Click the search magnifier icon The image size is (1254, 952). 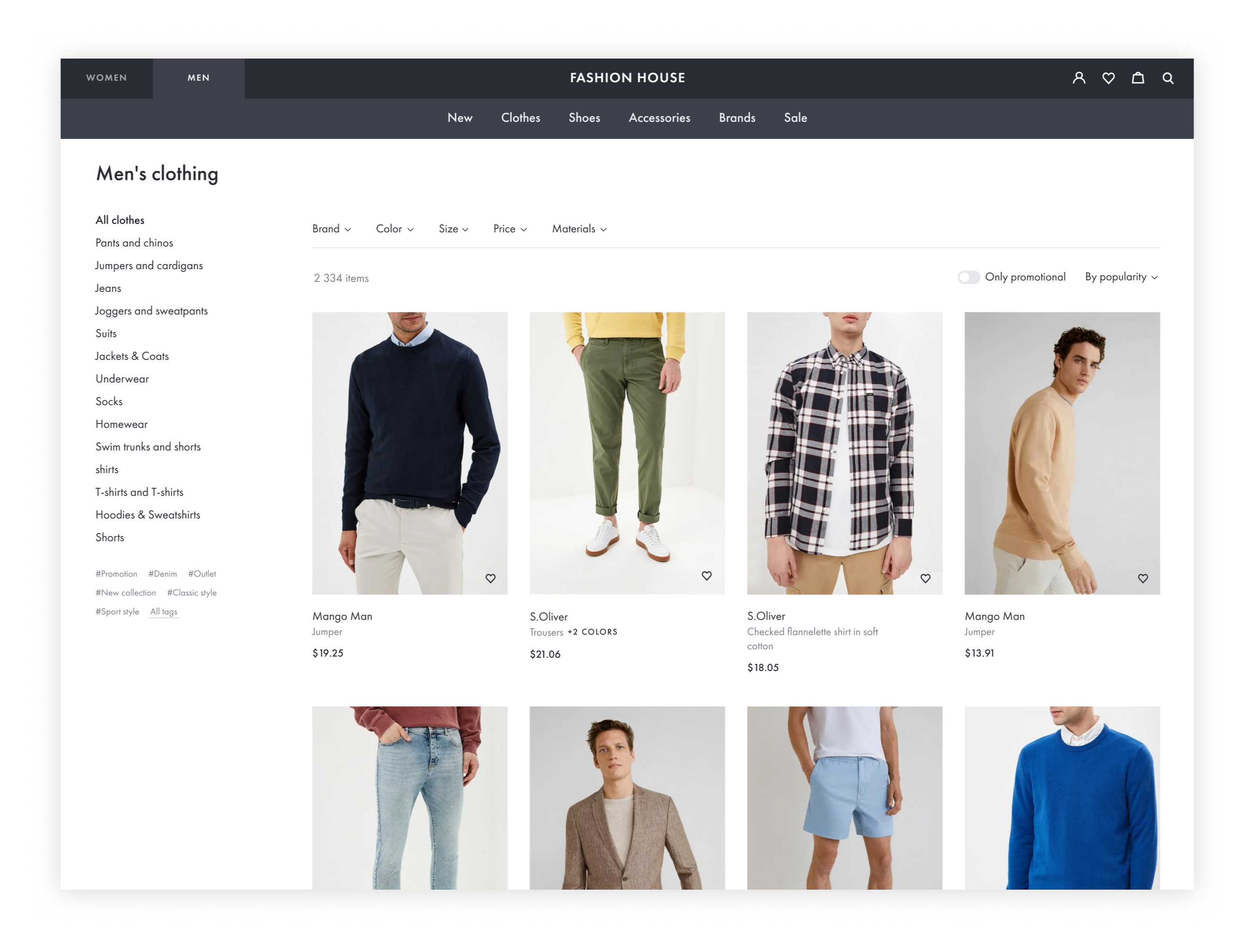(1168, 77)
